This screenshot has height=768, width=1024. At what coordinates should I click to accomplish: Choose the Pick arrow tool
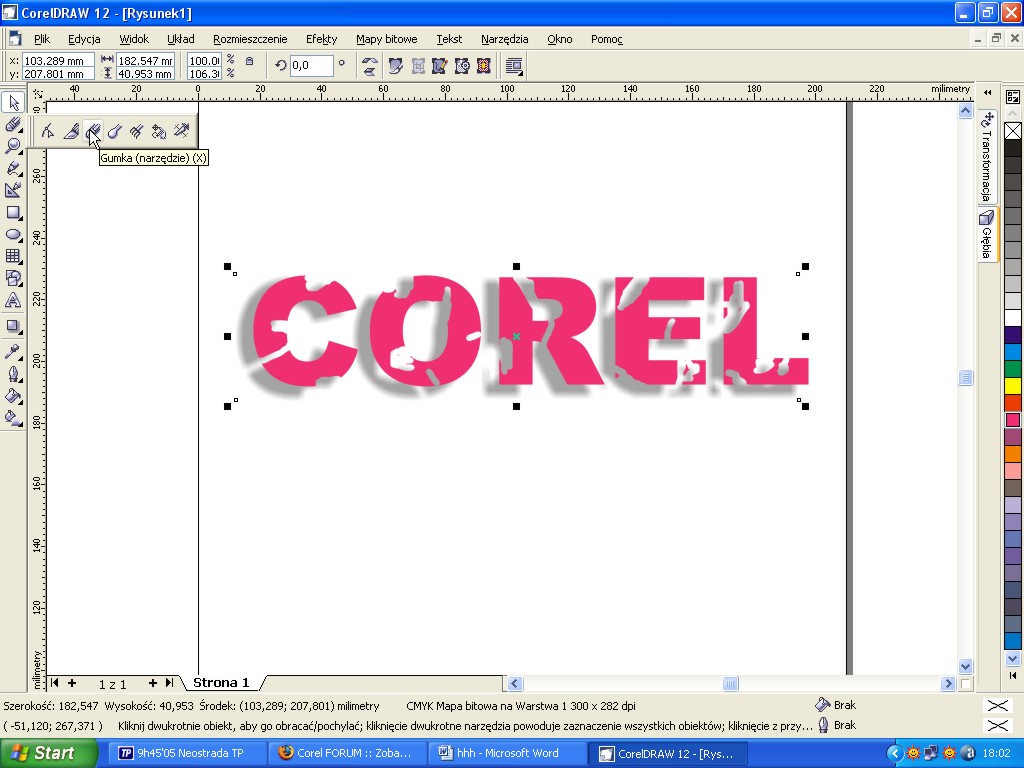pos(13,103)
